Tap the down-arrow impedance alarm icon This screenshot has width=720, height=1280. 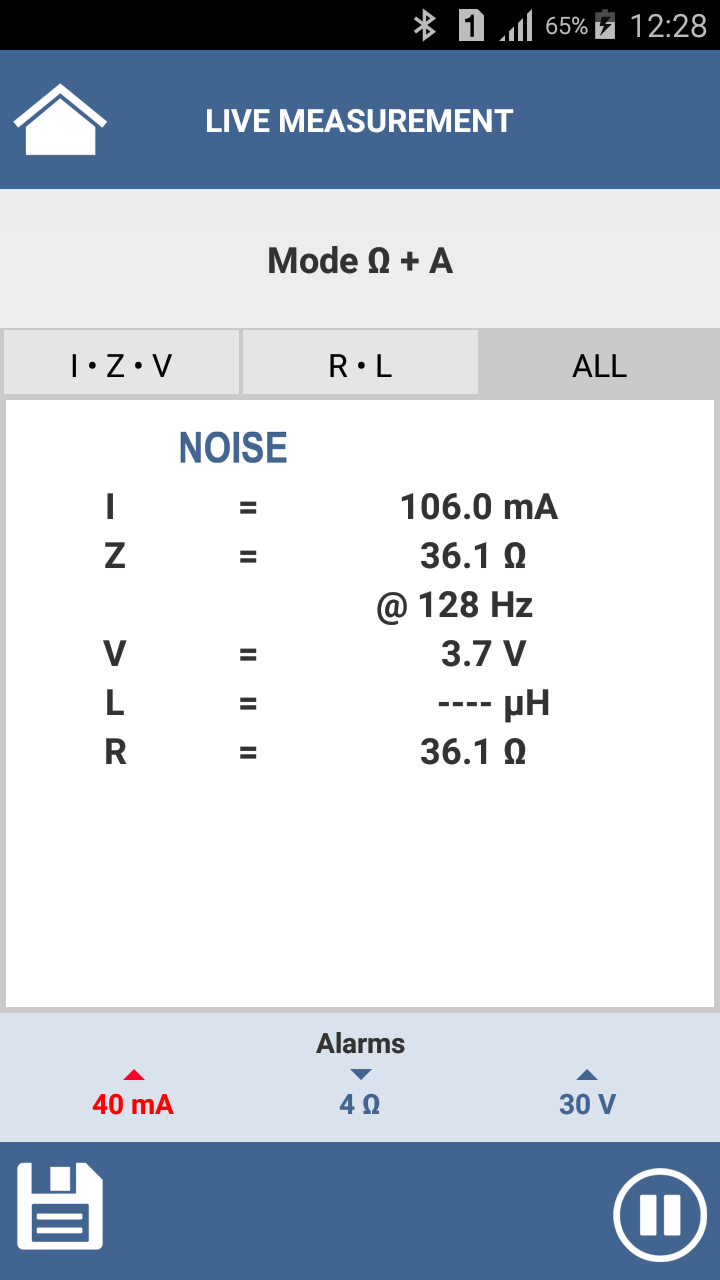pyautogui.click(x=361, y=1074)
